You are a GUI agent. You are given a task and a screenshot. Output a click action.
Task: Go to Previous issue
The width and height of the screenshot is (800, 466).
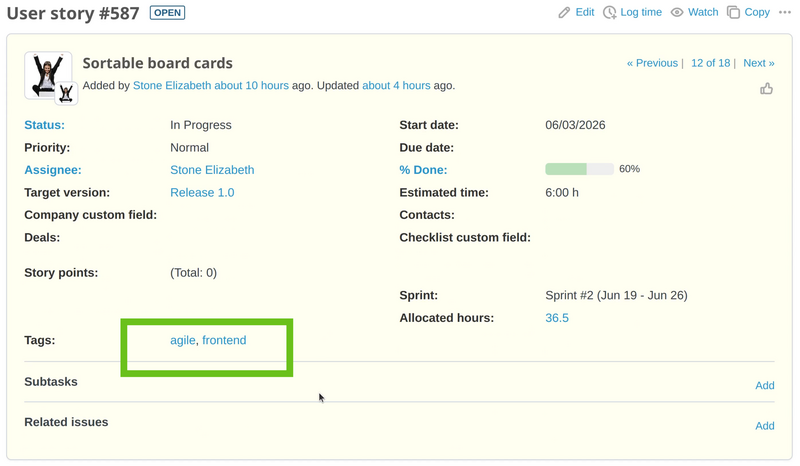click(x=652, y=63)
